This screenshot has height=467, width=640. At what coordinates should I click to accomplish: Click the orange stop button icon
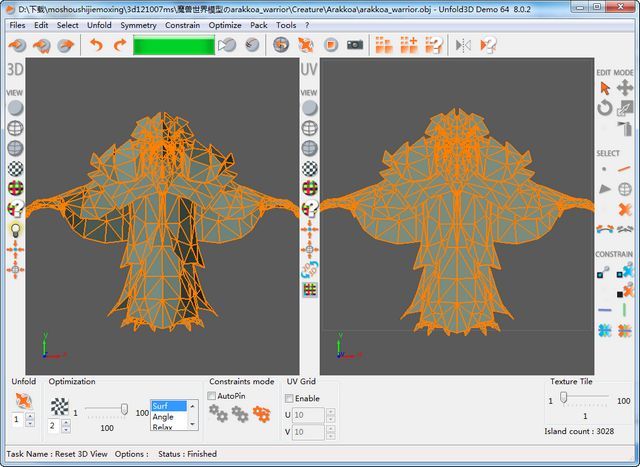pyautogui.click(x=331, y=44)
